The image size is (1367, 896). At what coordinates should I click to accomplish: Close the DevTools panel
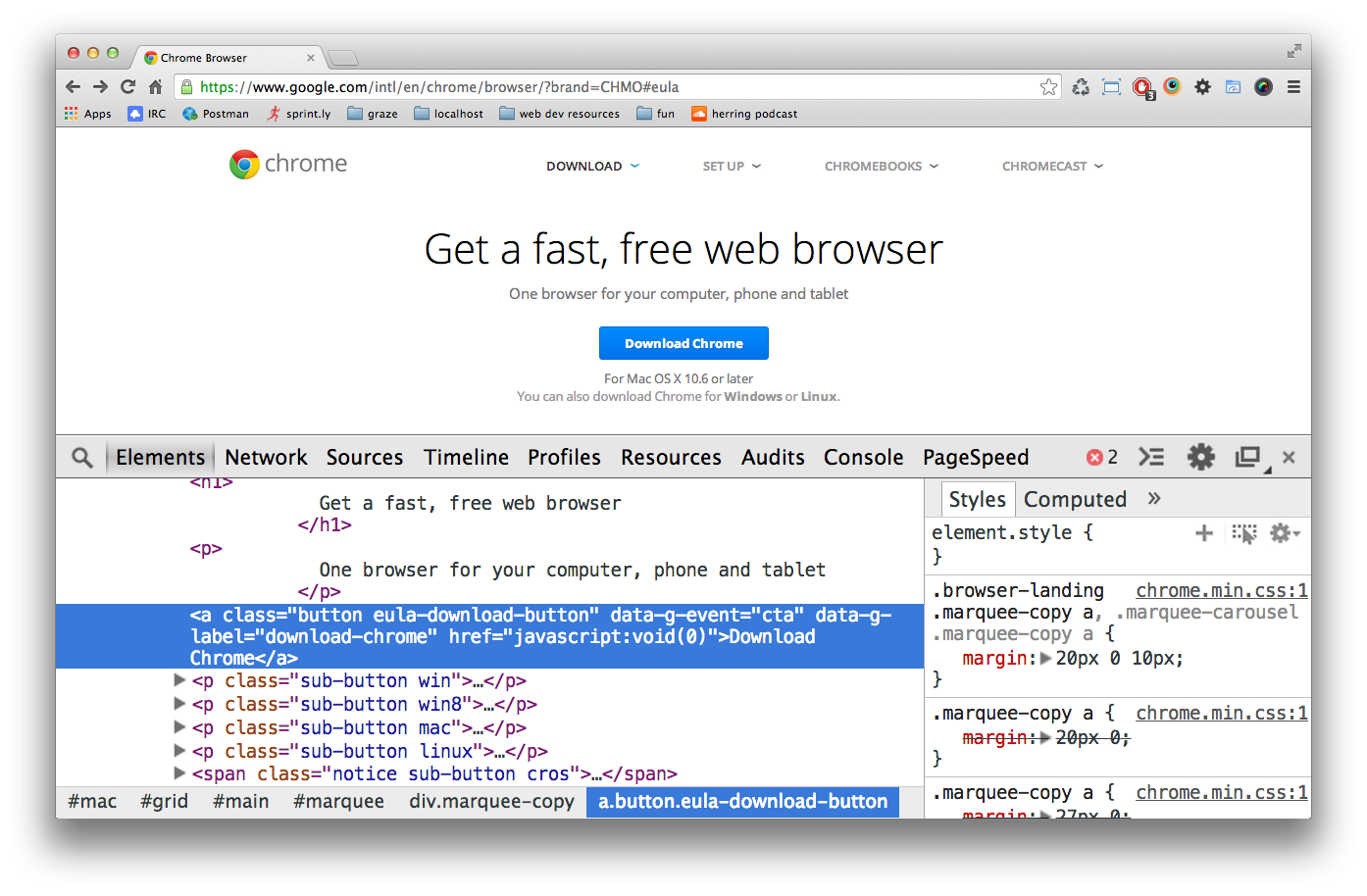click(x=1289, y=458)
